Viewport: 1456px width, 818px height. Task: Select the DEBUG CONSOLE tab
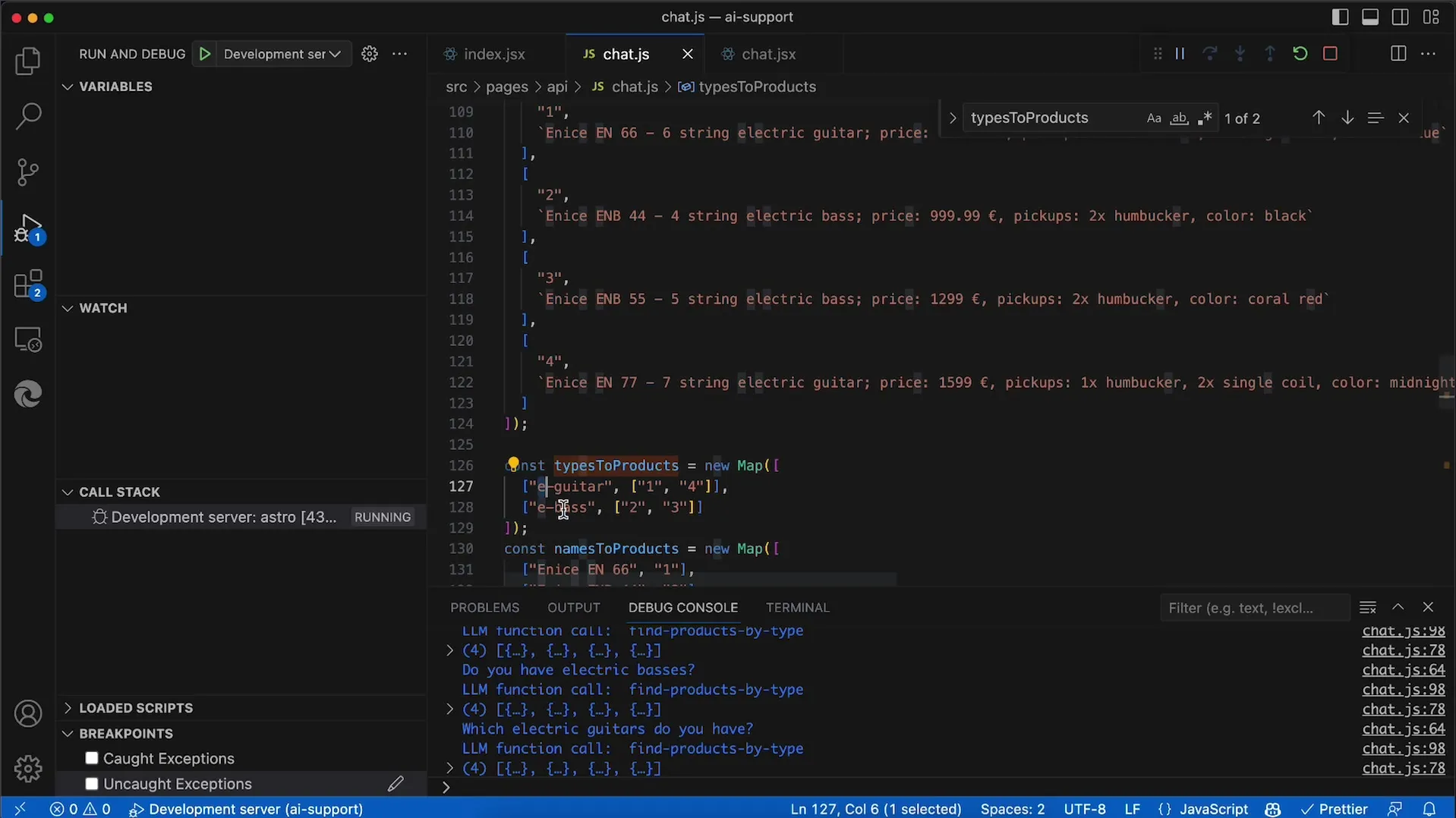(682, 608)
